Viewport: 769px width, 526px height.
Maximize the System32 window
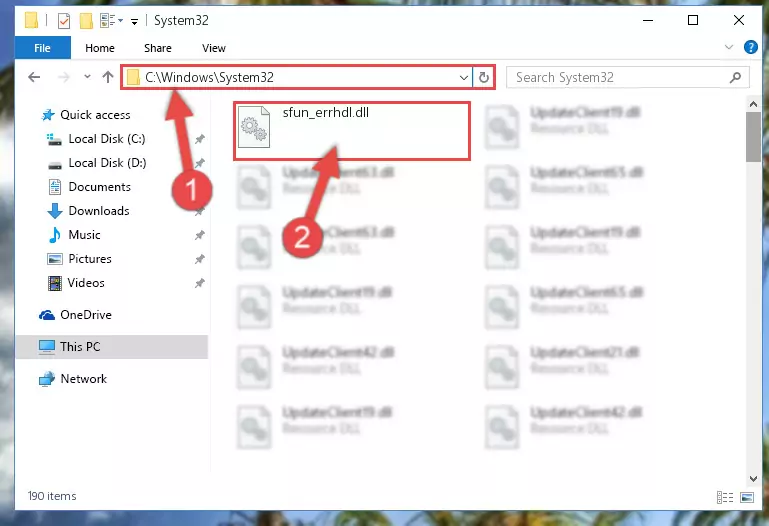click(692, 21)
